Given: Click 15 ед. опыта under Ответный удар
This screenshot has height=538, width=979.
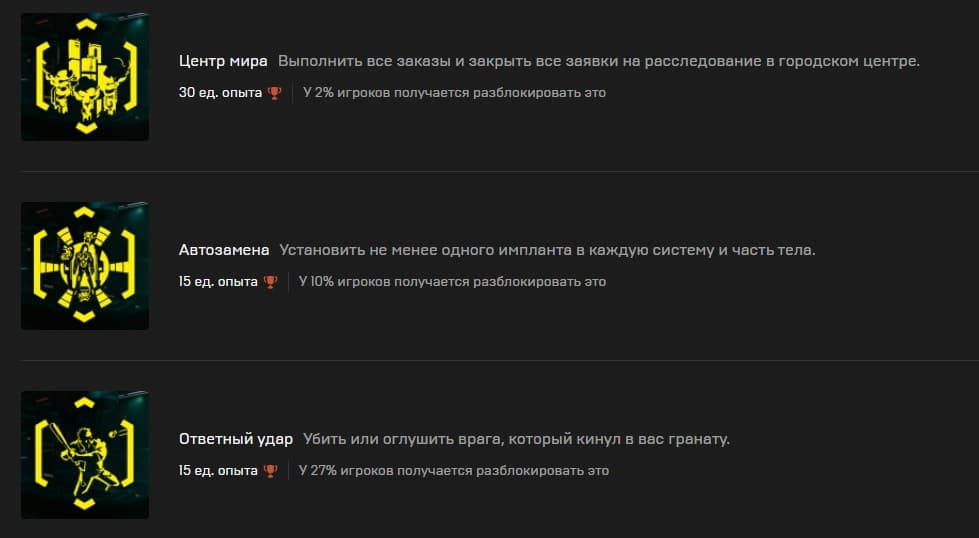Looking at the screenshot, I should [218, 471].
